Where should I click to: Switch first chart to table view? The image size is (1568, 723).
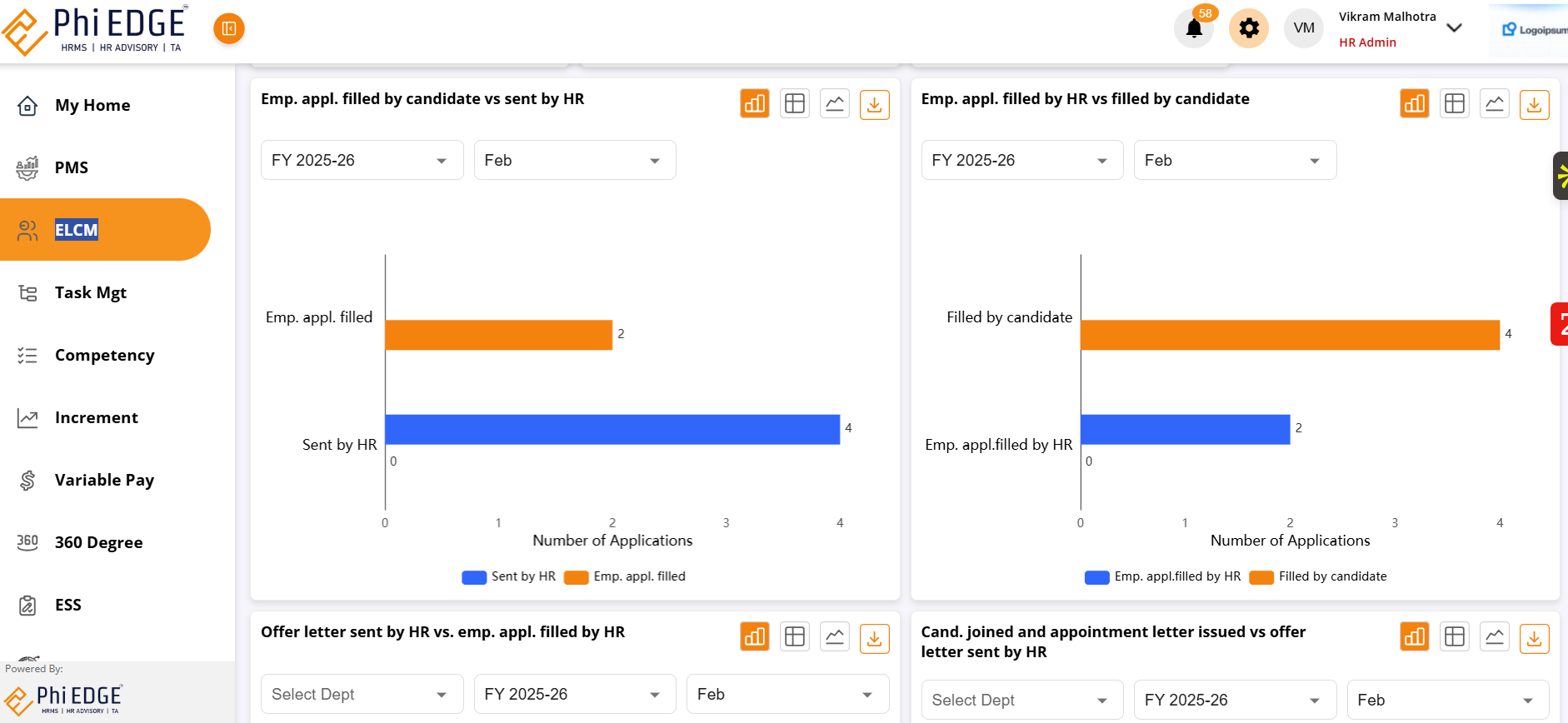794,104
